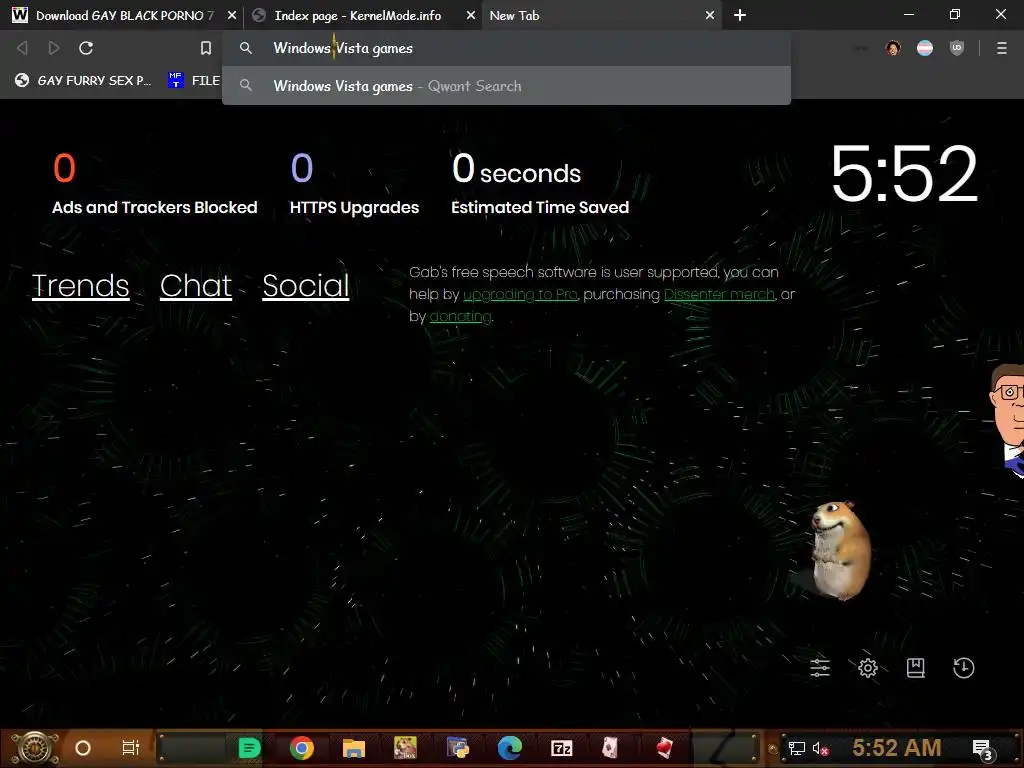This screenshot has height=768, width=1024.
Task: Follow the Dissenter merch link
Action: click(x=719, y=295)
